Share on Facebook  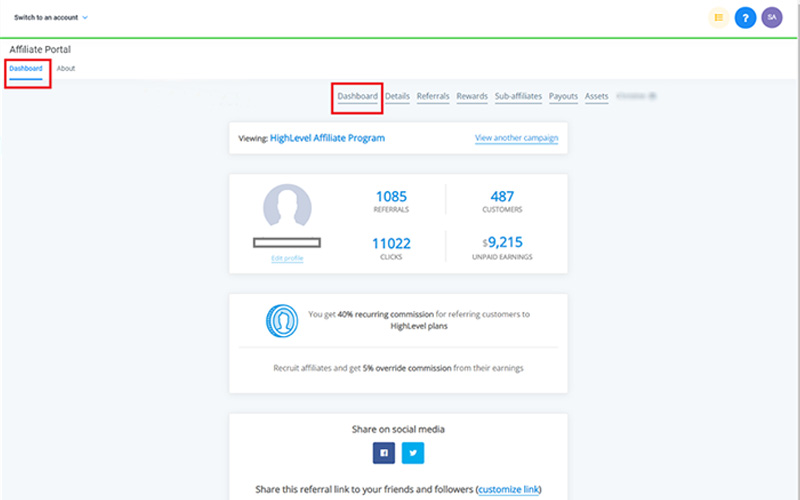click(x=384, y=453)
